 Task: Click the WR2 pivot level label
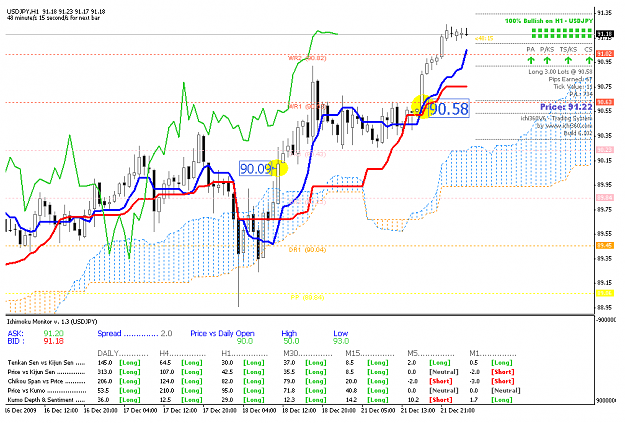(307, 58)
